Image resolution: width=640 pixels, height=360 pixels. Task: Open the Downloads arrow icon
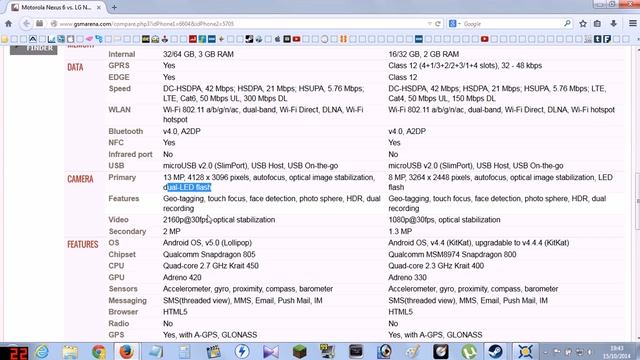(613, 24)
